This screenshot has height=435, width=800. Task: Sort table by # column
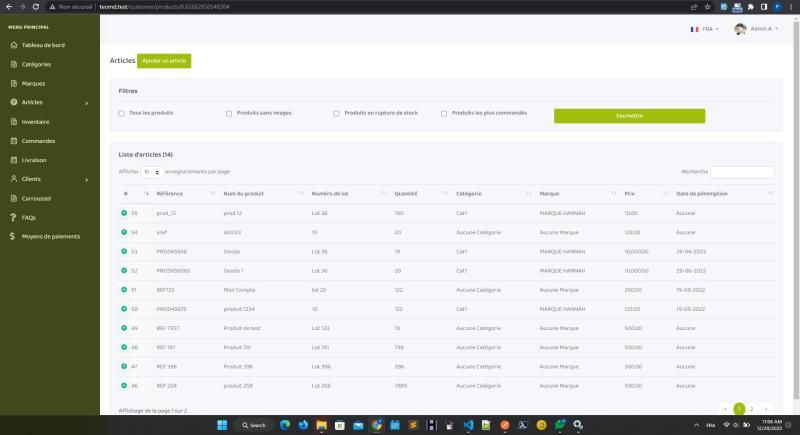point(136,194)
